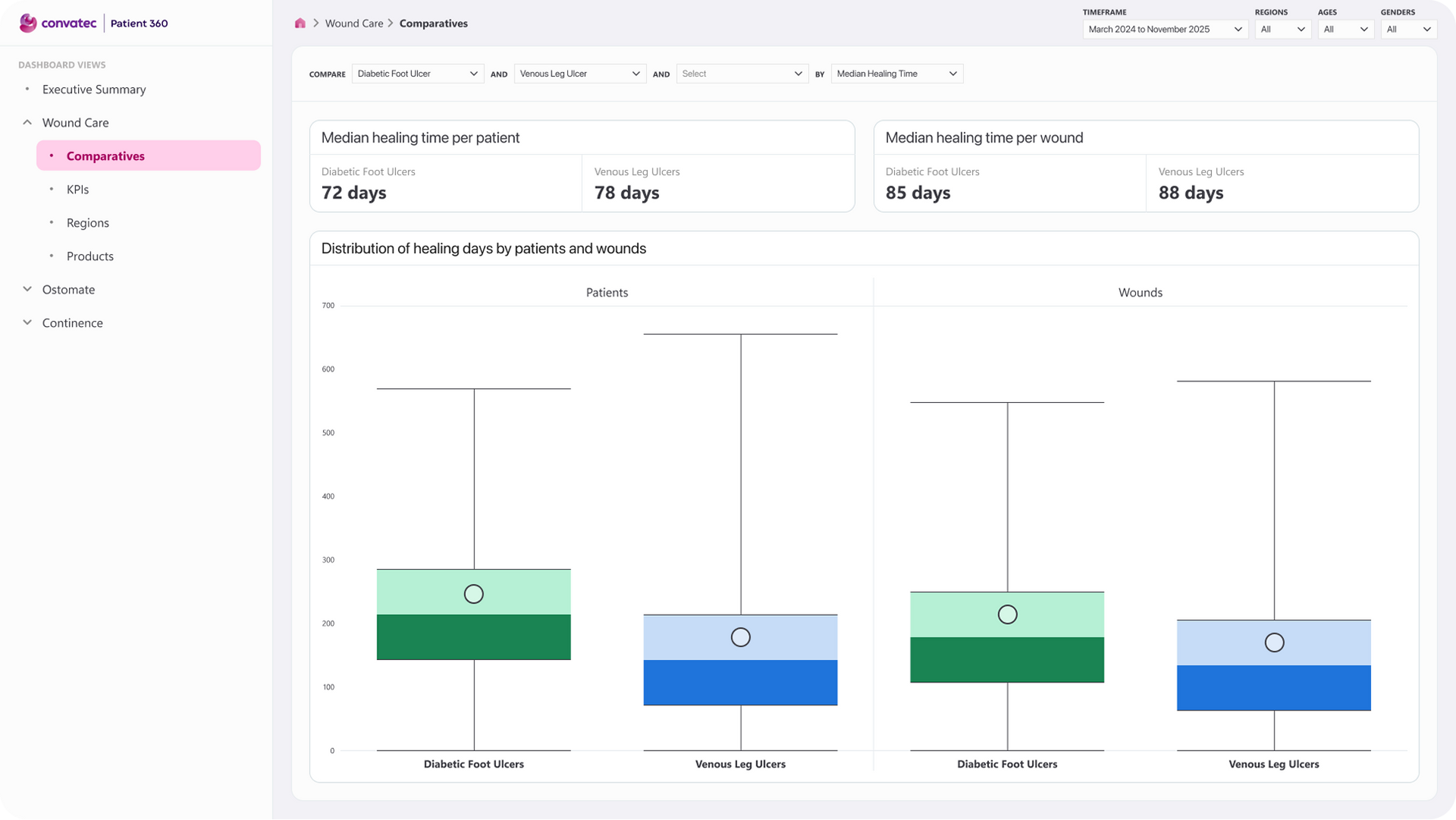Open the Diabetic Foot Ulcer compare dropdown
This screenshot has height=820, width=1456.
(417, 74)
